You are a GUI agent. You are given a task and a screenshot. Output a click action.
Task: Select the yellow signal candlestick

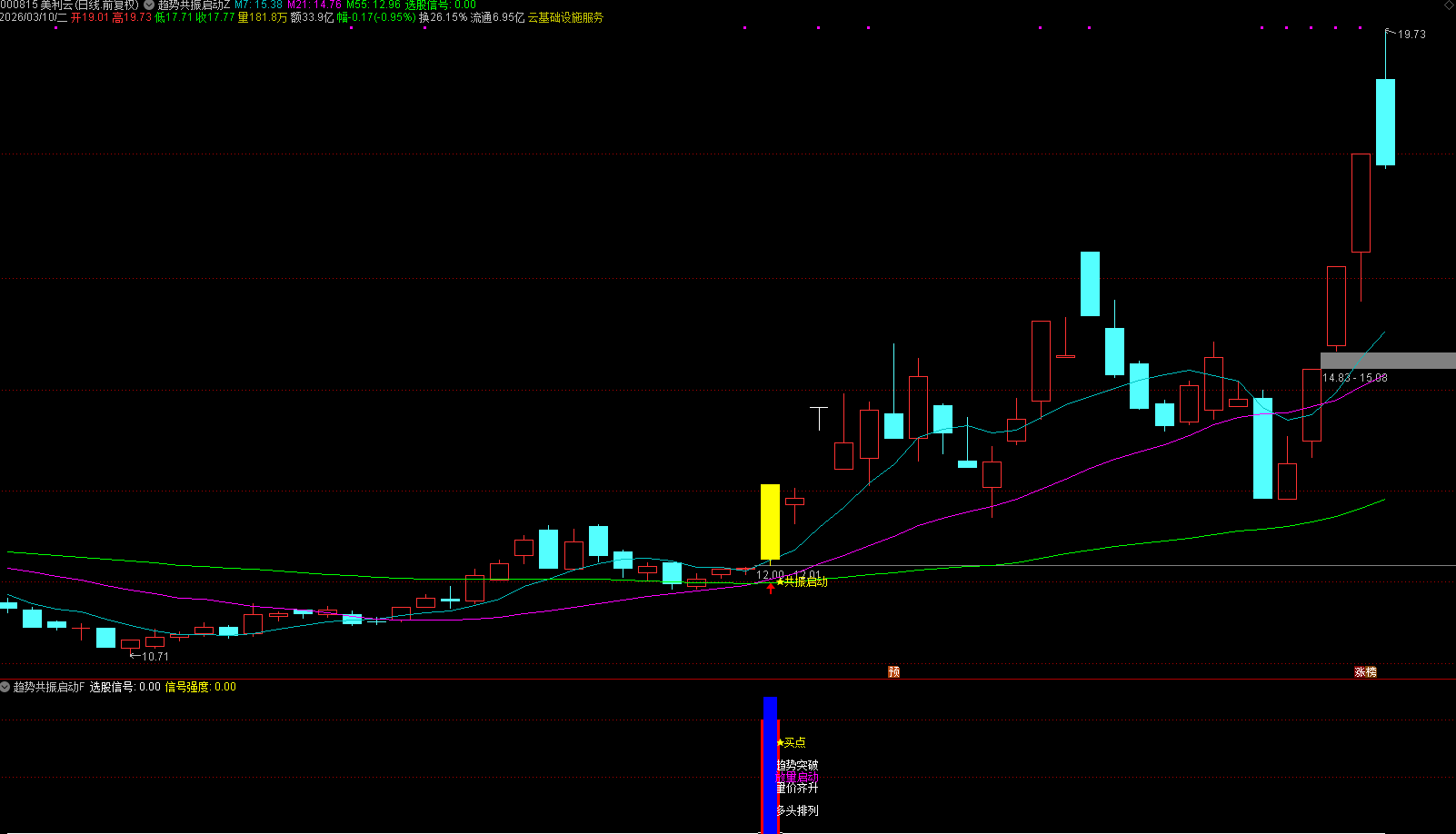pos(770,521)
